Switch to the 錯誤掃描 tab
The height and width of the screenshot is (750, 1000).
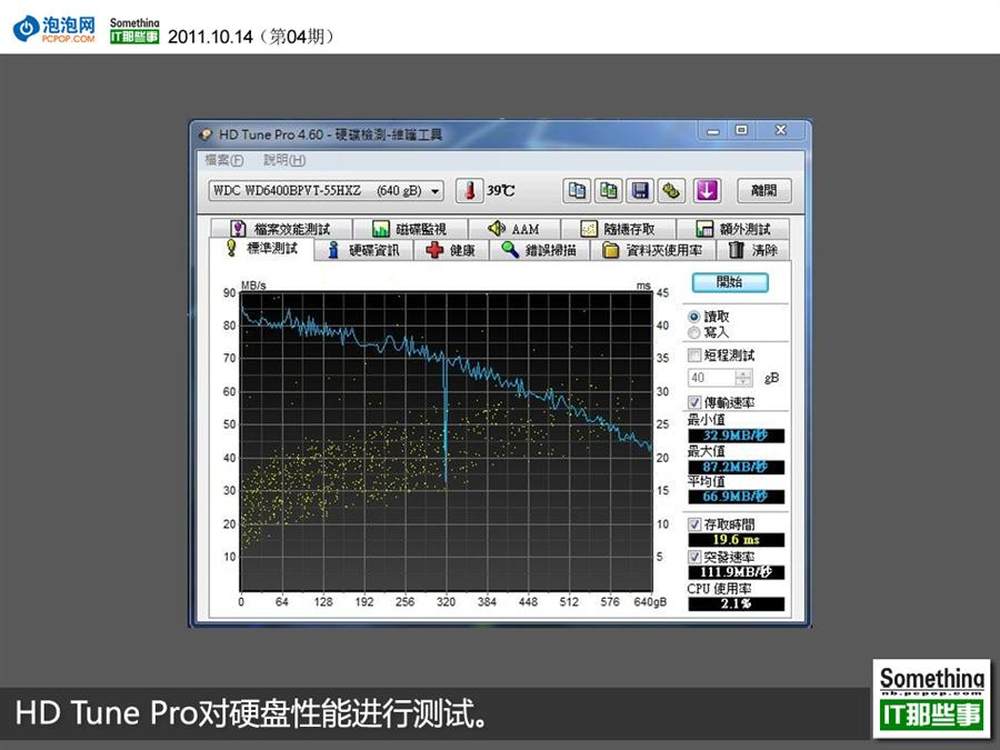point(539,250)
